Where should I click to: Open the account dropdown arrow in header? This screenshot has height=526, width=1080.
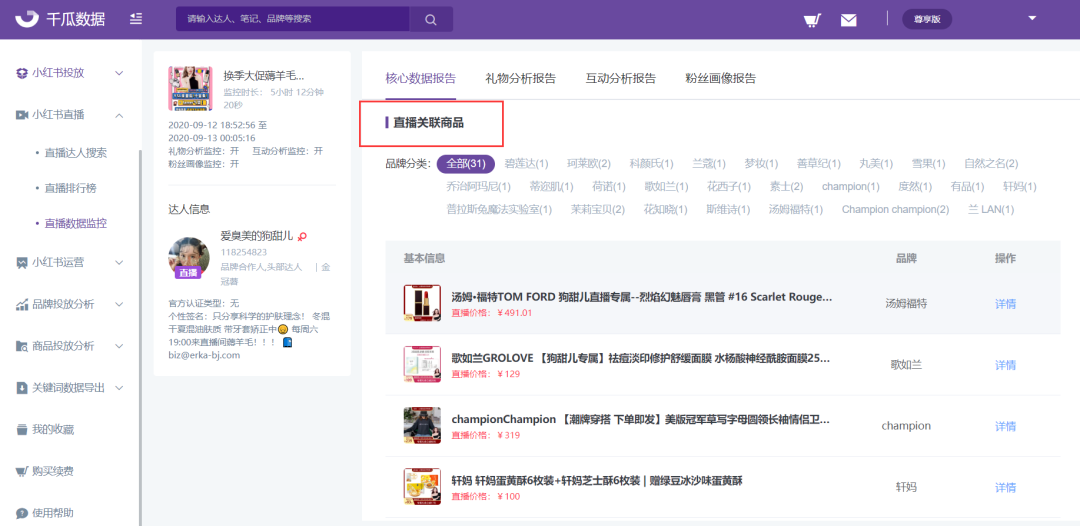point(1032,19)
